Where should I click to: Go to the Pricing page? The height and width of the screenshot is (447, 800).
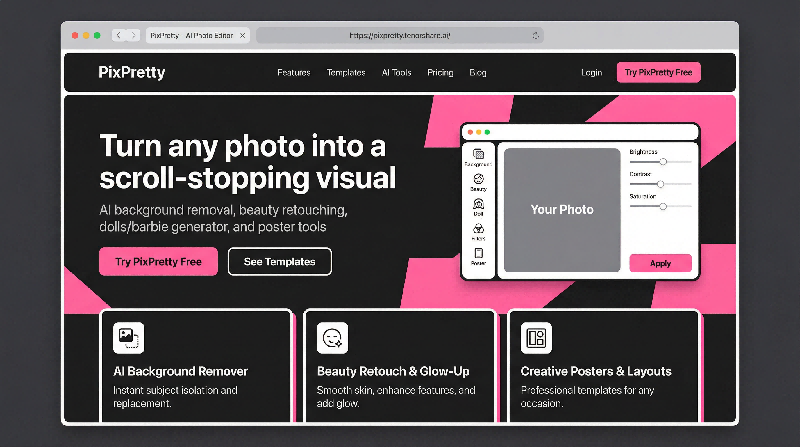coord(440,72)
